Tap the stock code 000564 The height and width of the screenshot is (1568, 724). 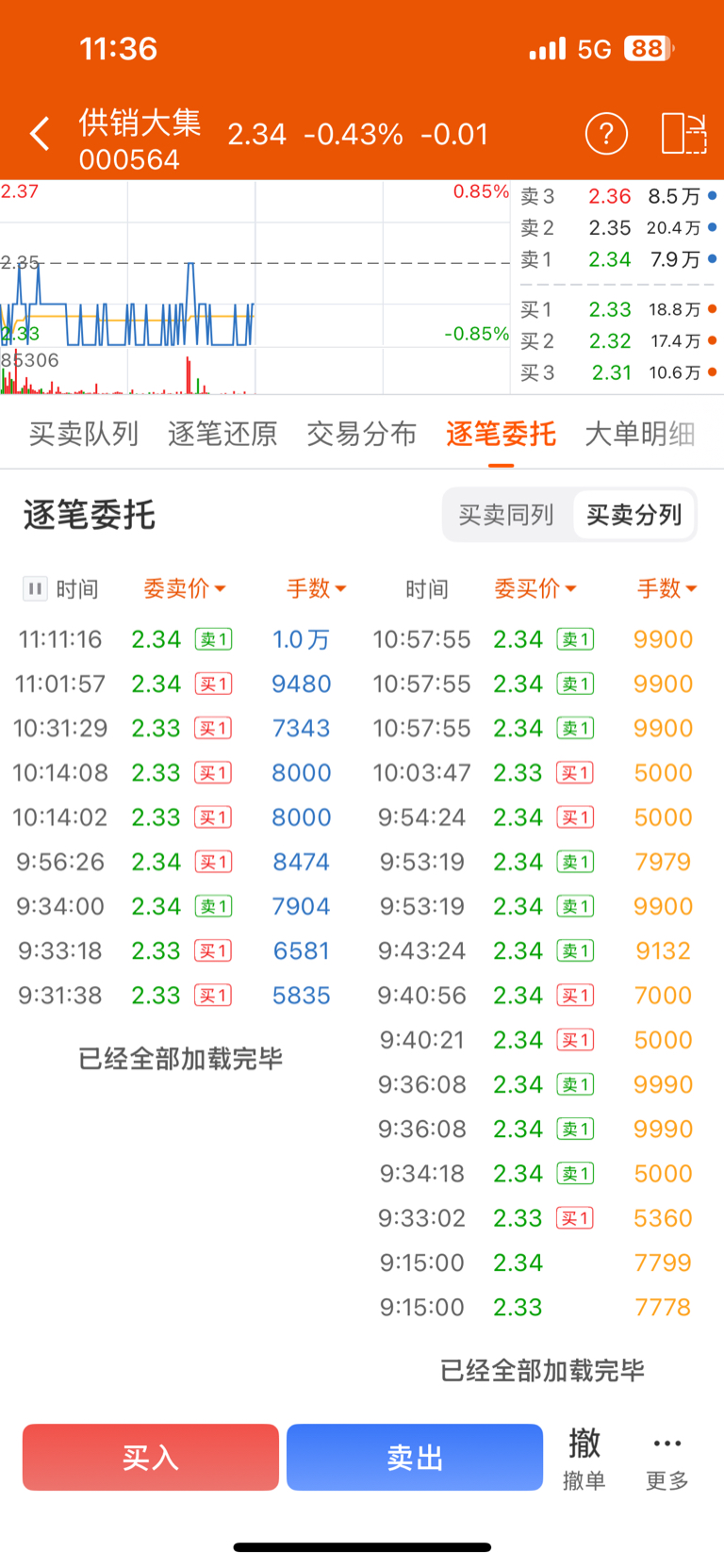pyautogui.click(x=129, y=159)
